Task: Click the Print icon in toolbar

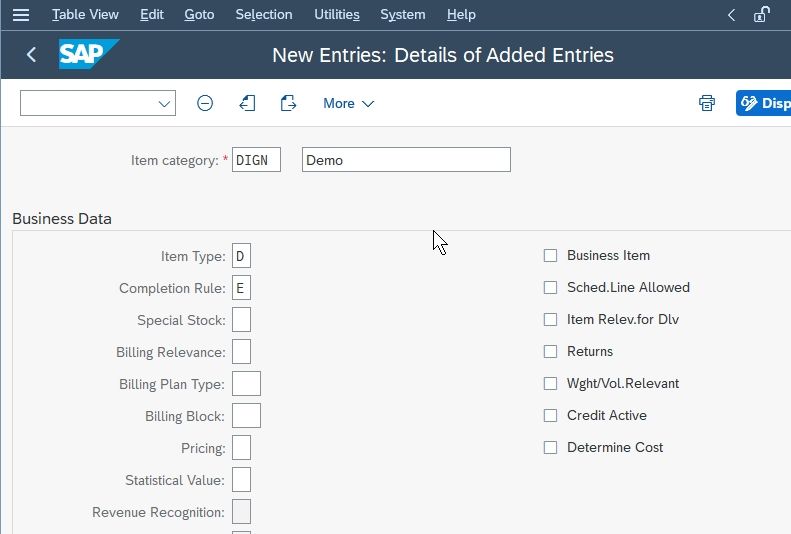Action: [x=707, y=103]
